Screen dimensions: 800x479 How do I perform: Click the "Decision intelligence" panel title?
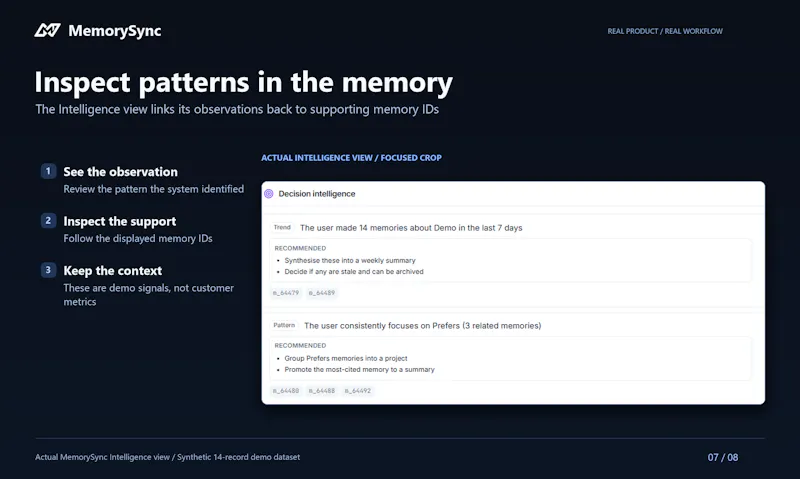point(317,194)
